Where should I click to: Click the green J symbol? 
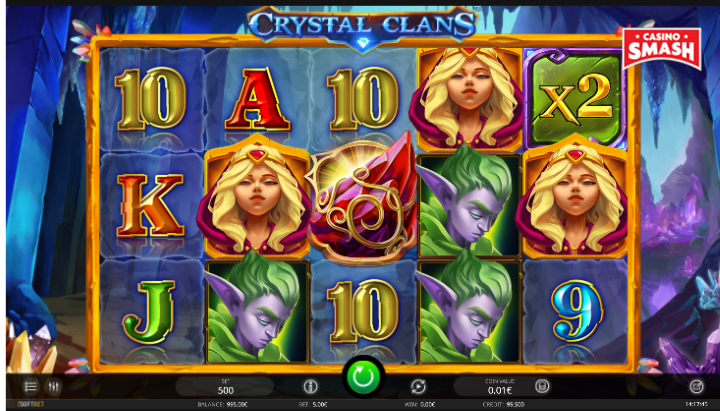click(149, 311)
